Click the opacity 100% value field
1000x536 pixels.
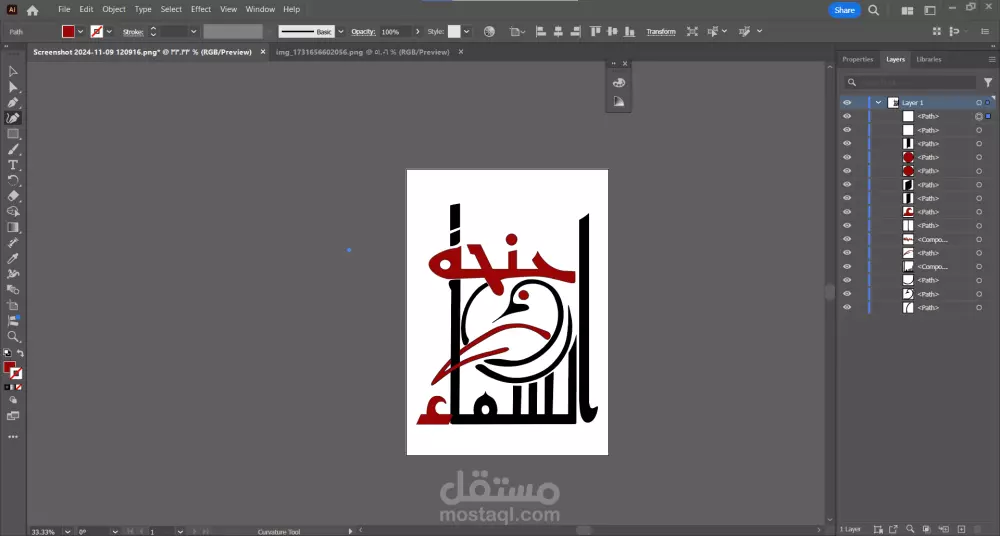pyautogui.click(x=395, y=32)
